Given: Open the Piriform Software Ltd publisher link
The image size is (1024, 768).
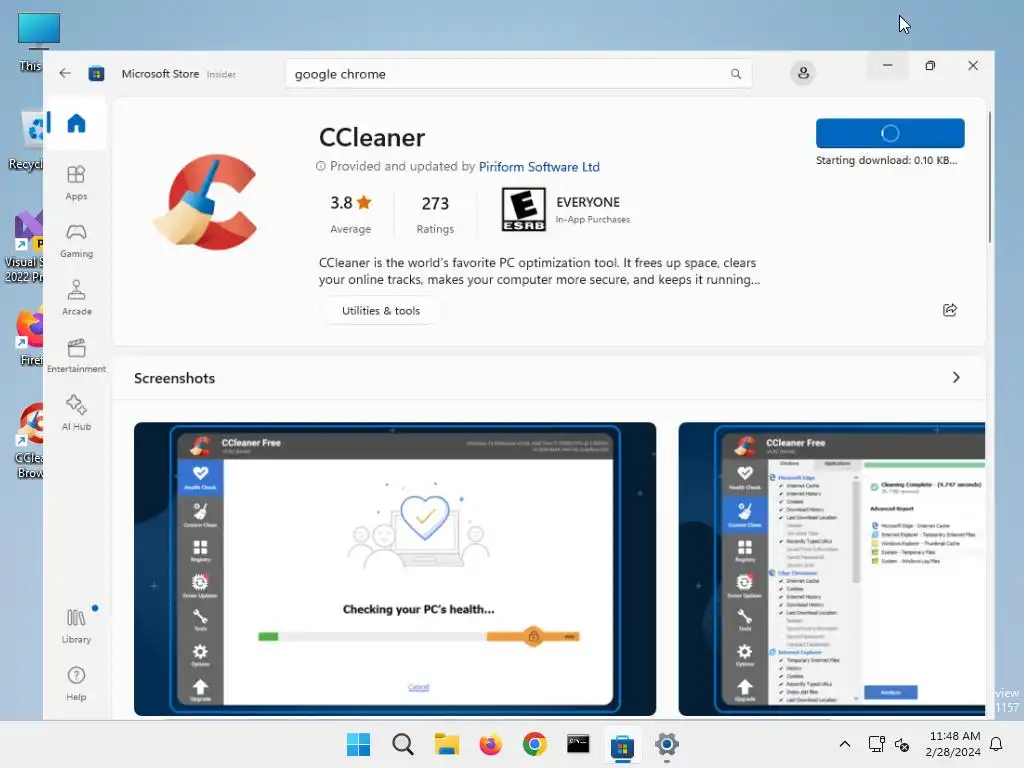Looking at the screenshot, I should click(539, 167).
